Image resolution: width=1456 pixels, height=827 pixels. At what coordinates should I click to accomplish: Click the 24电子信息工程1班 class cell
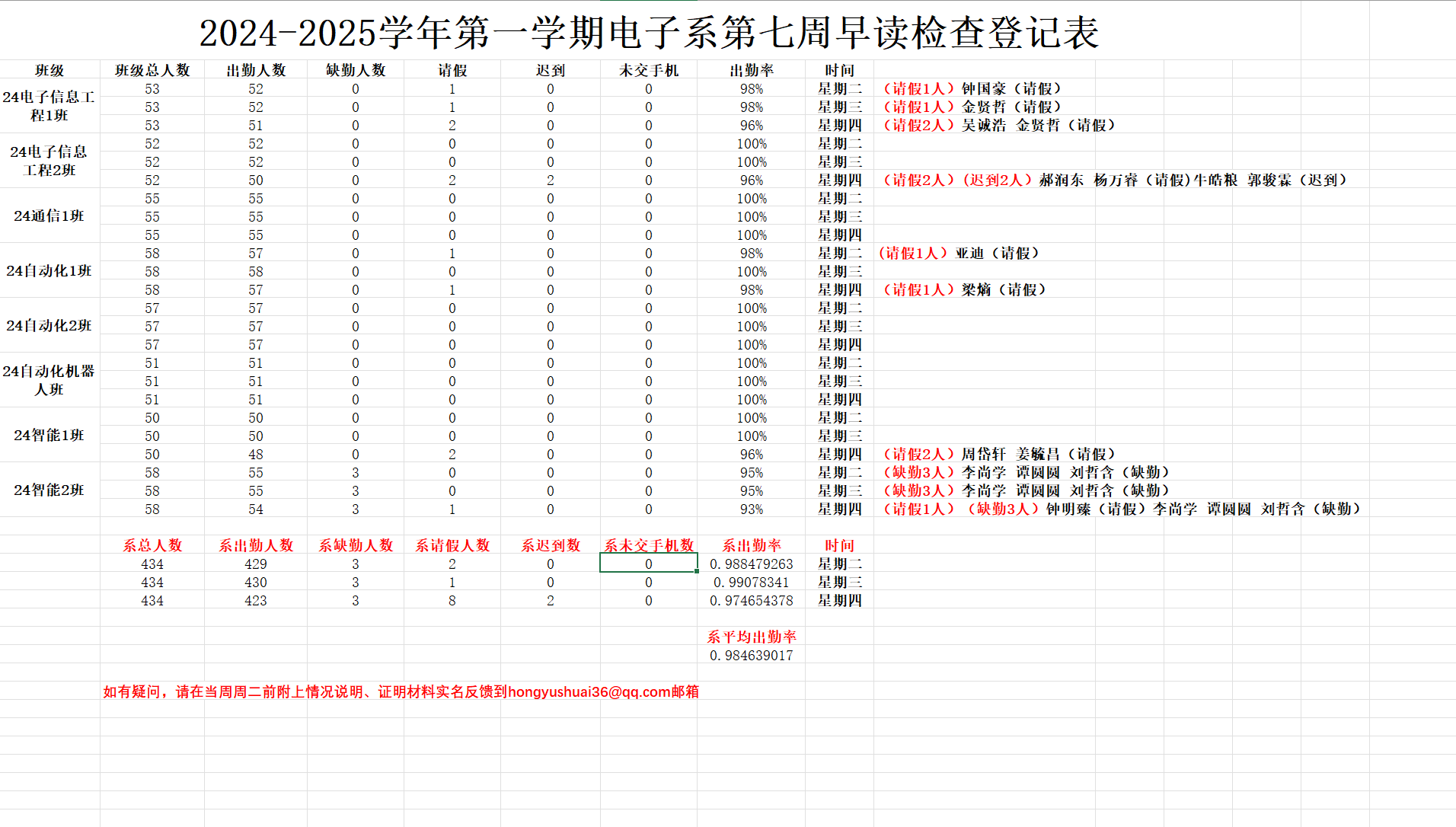pyautogui.click(x=49, y=107)
